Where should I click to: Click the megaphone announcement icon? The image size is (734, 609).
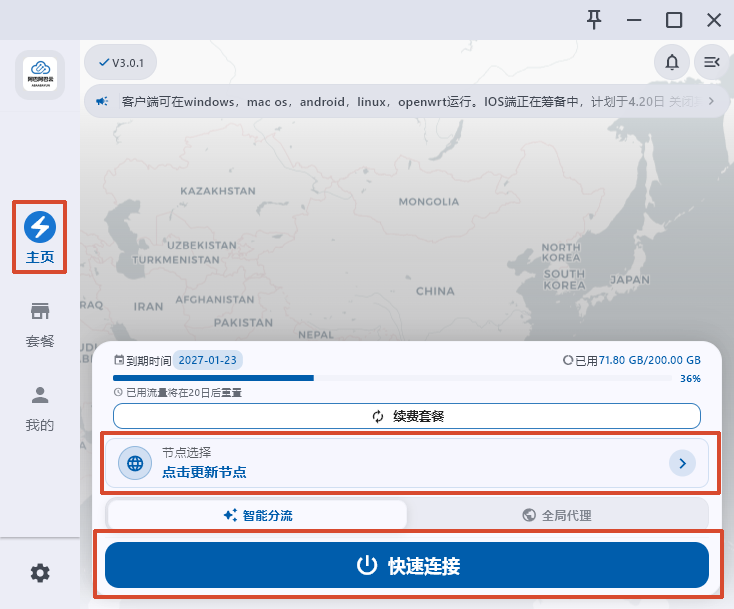pos(102,101)
